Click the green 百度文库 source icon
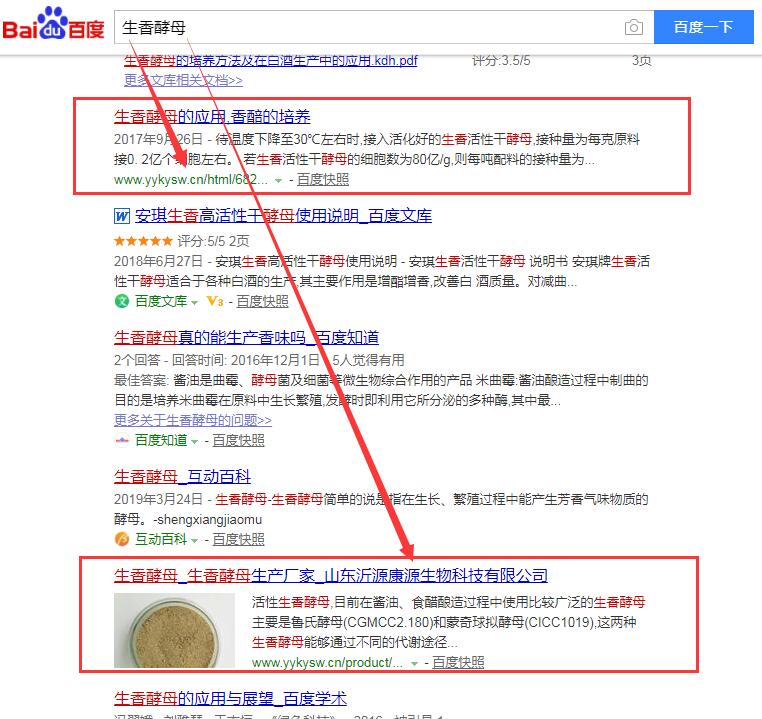762x719 pixels. pyautogui.click(x=122, y=301)
